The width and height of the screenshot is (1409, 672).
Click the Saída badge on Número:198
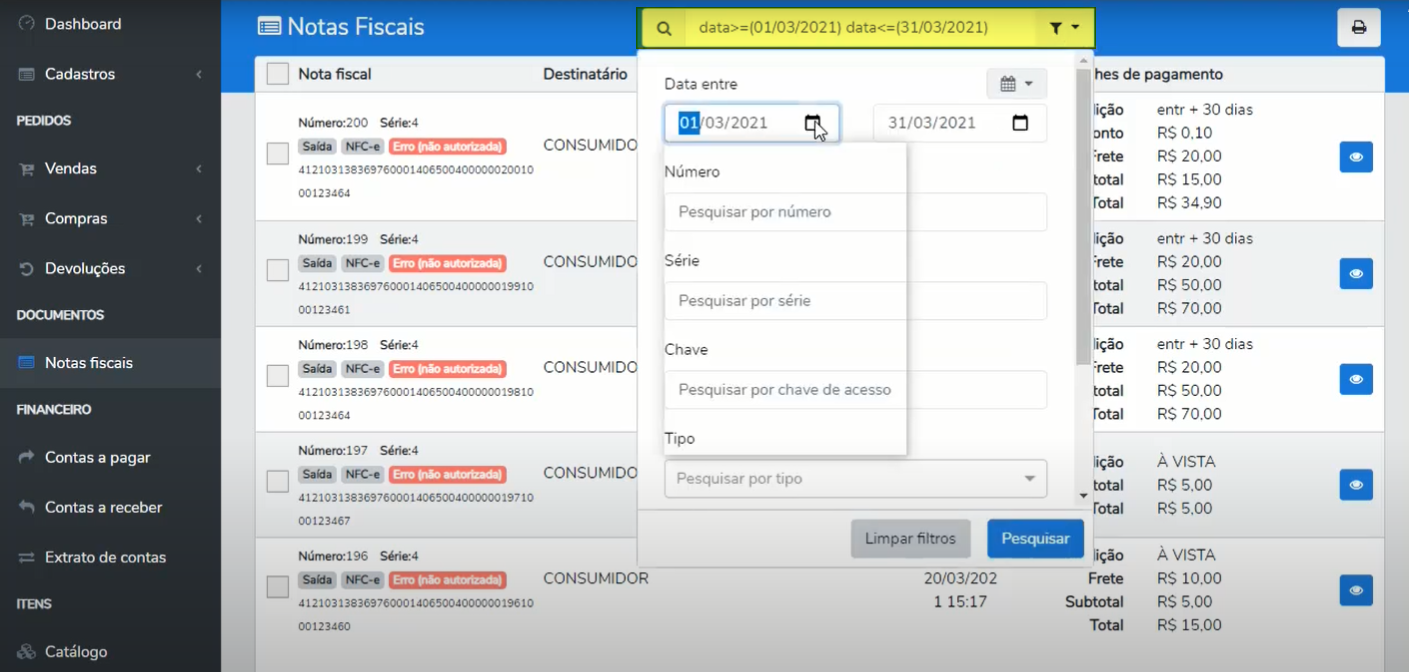click(x=317, y=369)
